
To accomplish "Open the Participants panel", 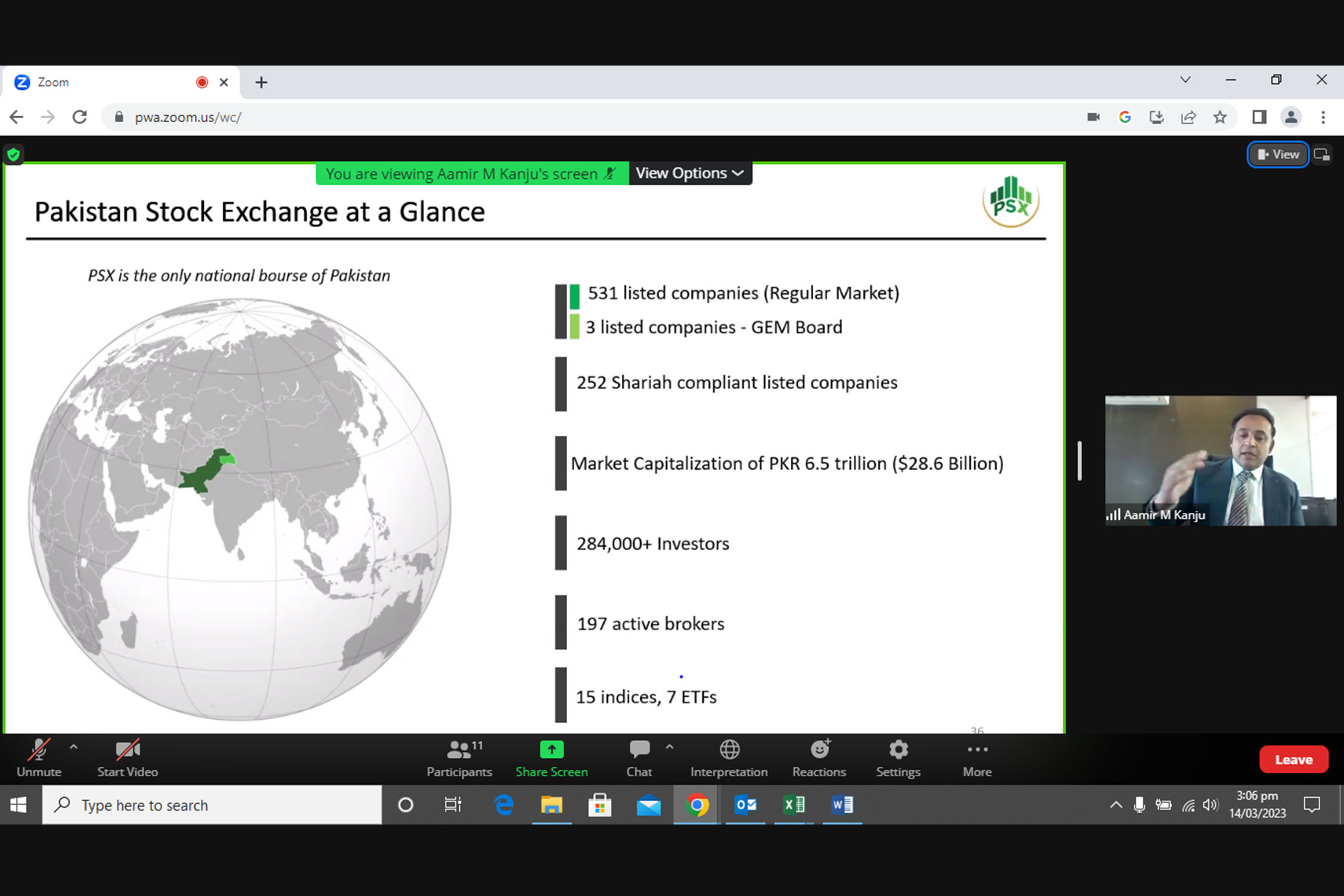I will (459, 758).
